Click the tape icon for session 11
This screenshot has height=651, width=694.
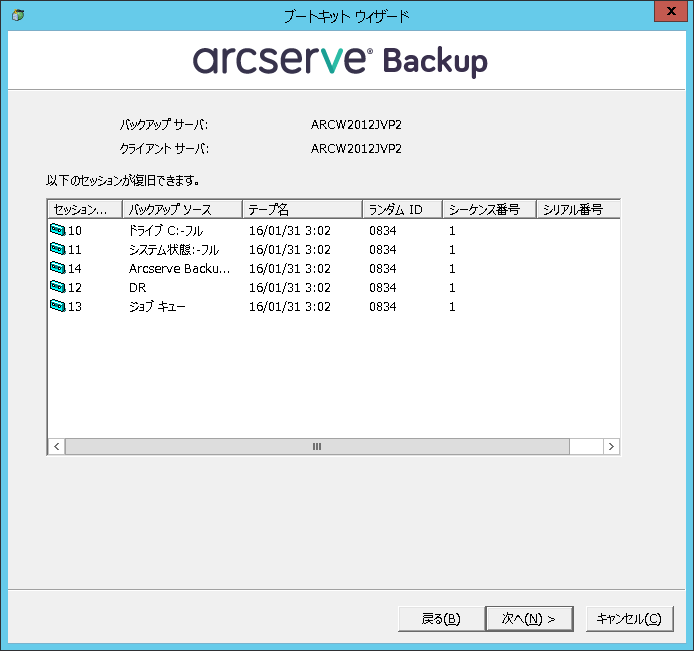(58, 249)
